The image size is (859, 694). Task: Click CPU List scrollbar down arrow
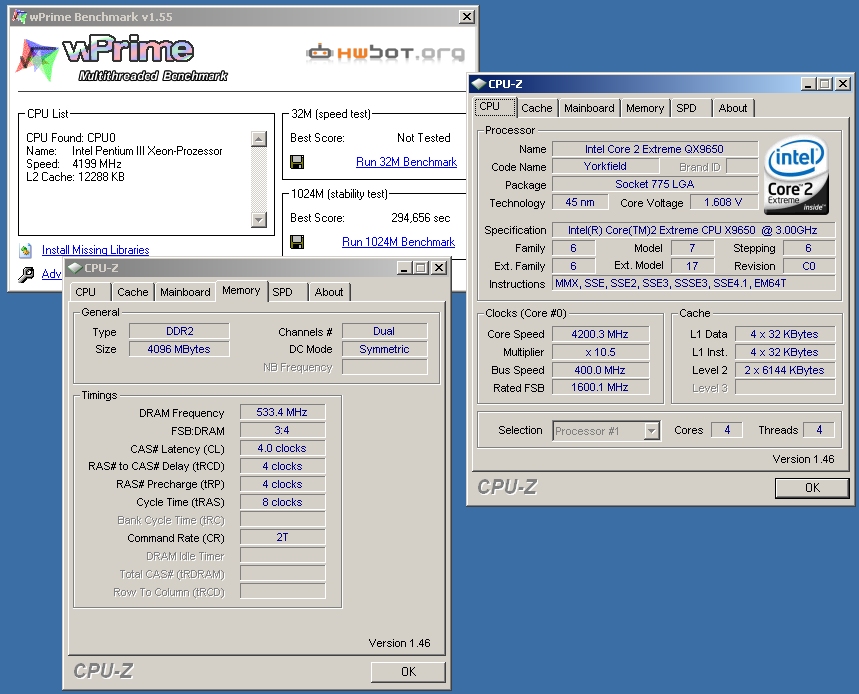(x=259, y=220)
